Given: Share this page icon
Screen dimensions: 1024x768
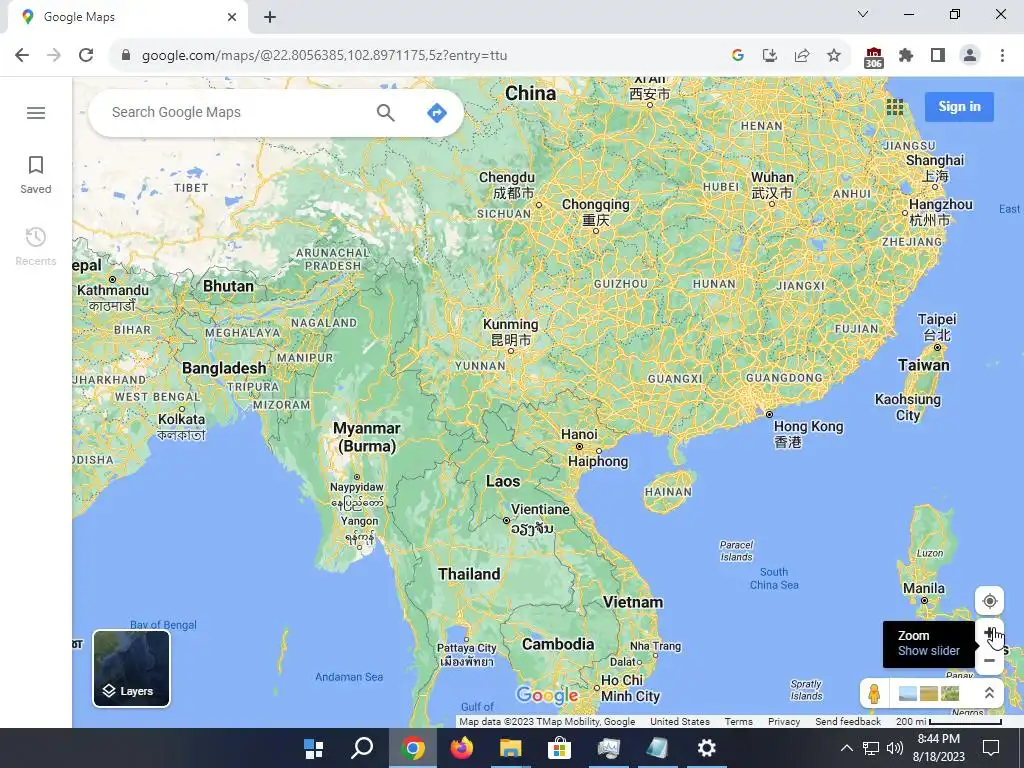Looking at the screenshot, I should (801, 55).
